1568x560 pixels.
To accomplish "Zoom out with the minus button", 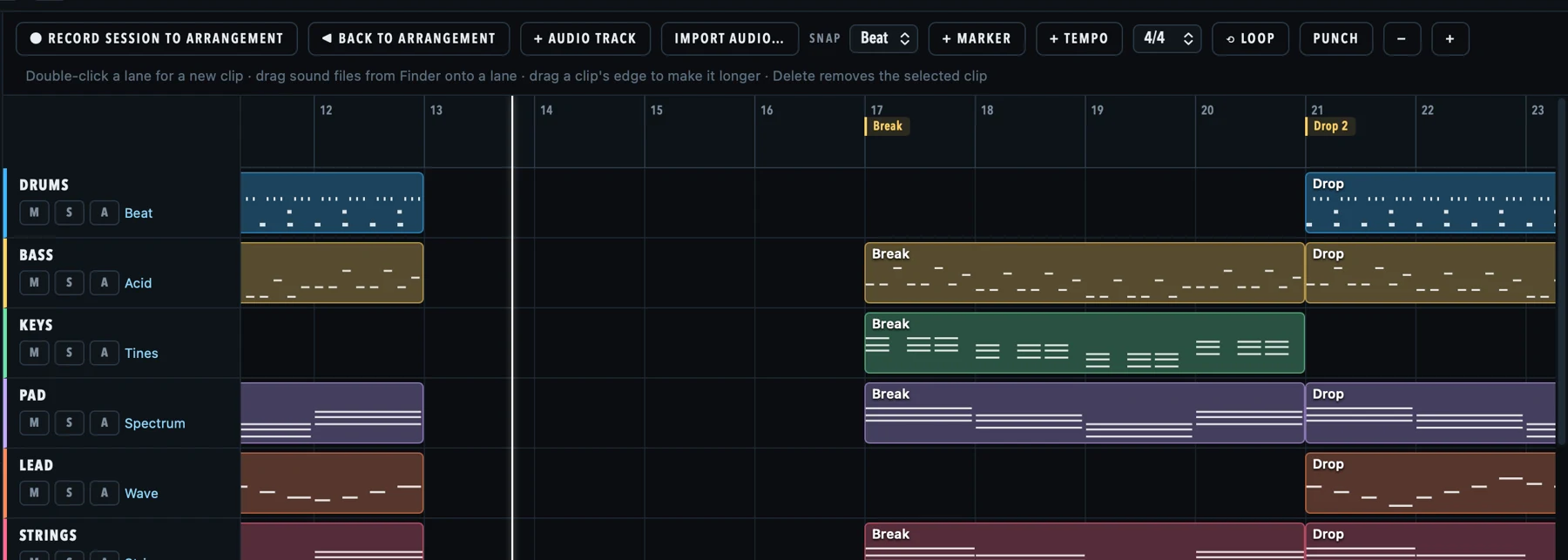I will pyautogui.click(x=1402, y=38).
